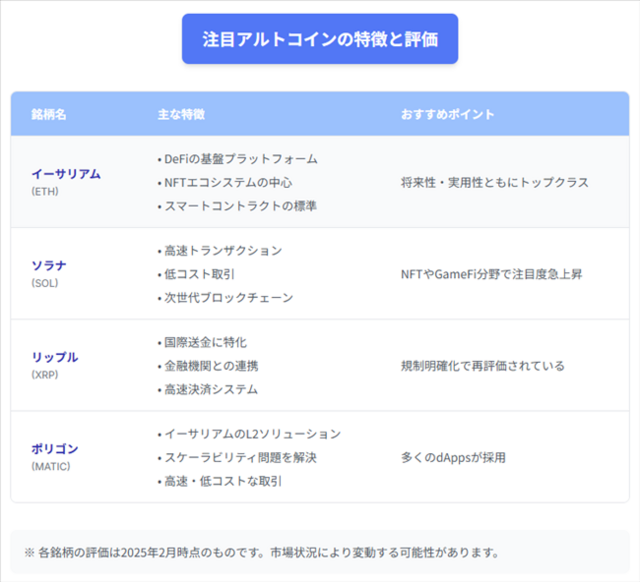This screenshot has width=640, height=582.
Task: Select the 主な特徴 column header
Action: (x=181, y=114)
